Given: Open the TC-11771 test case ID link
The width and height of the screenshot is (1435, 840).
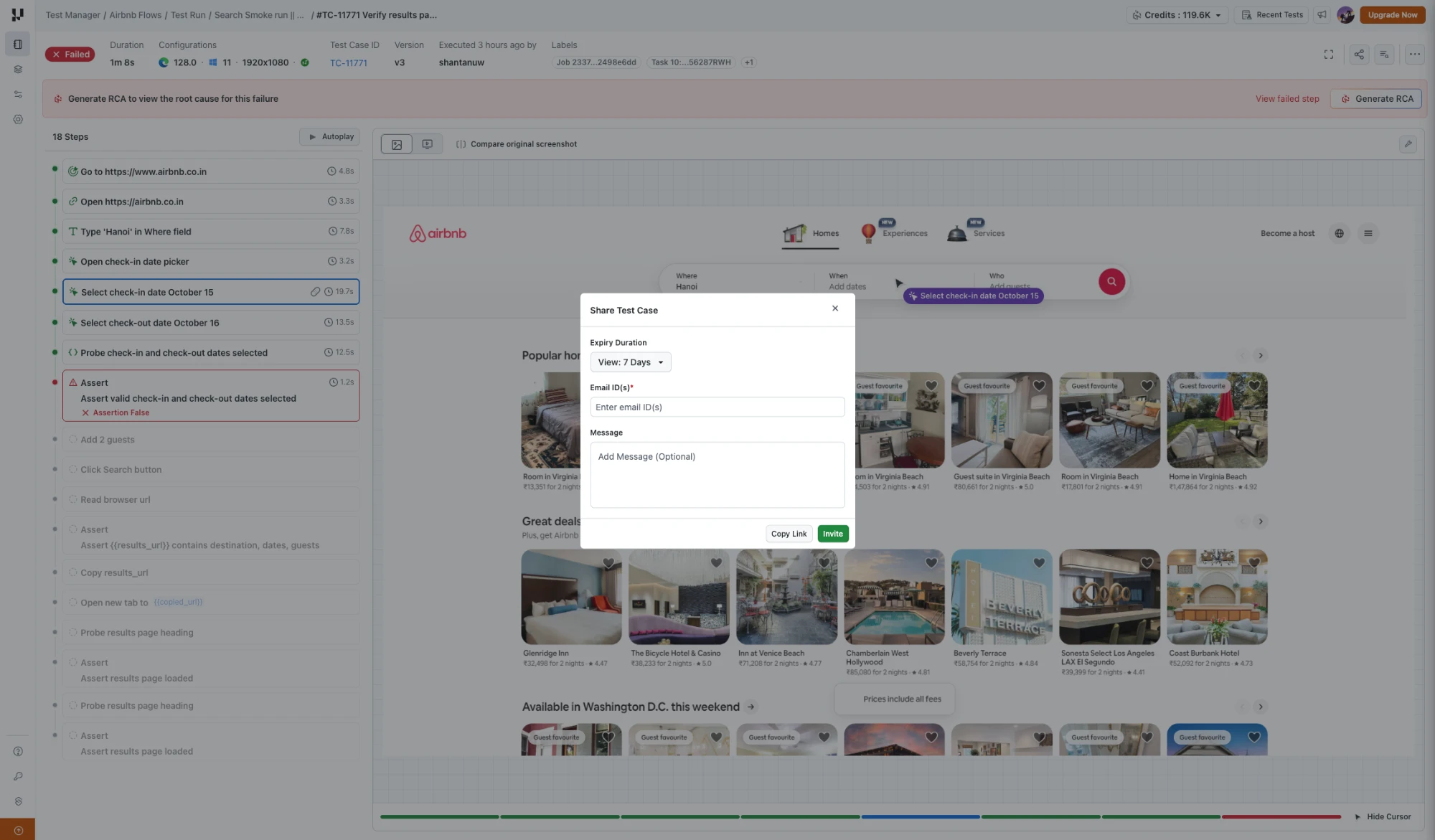Looking at the screenshot, I should [349, 63].
